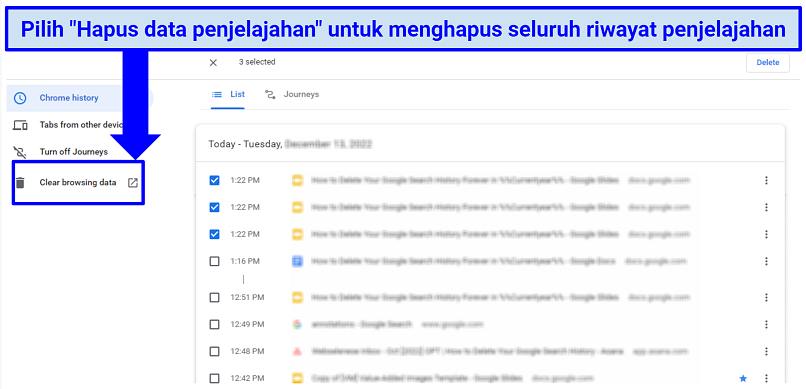Open the Google Slides page link at 12:42 PM
The width and height of the screenshot is (806, 389).
pos(416,378)
